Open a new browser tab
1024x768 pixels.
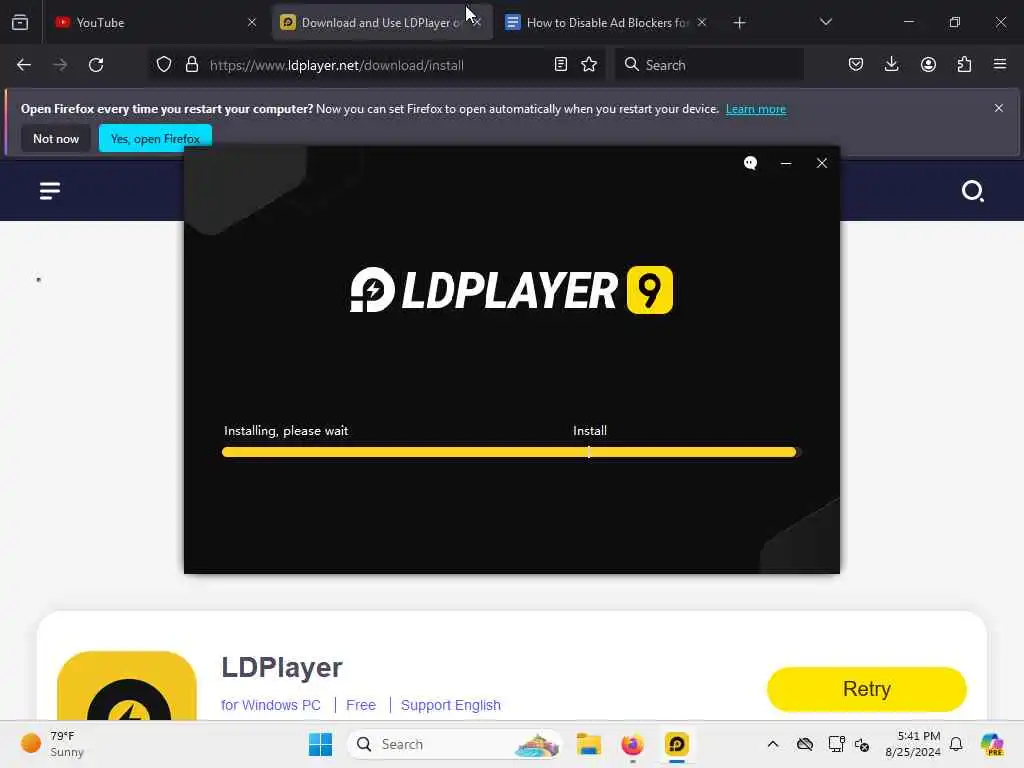[739, 23]
